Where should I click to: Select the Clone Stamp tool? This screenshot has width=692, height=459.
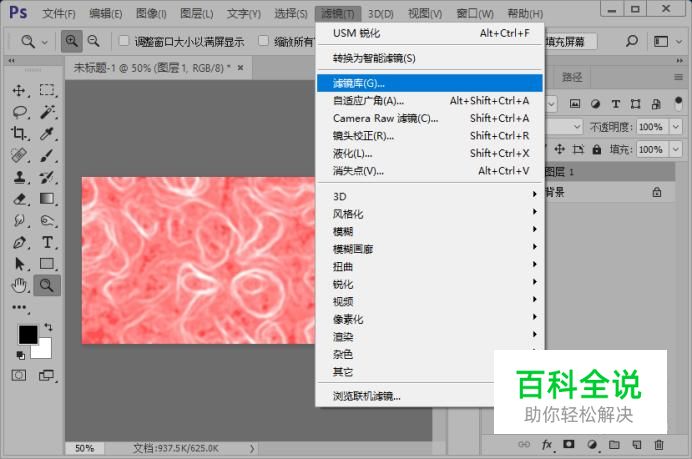(19, 177)
